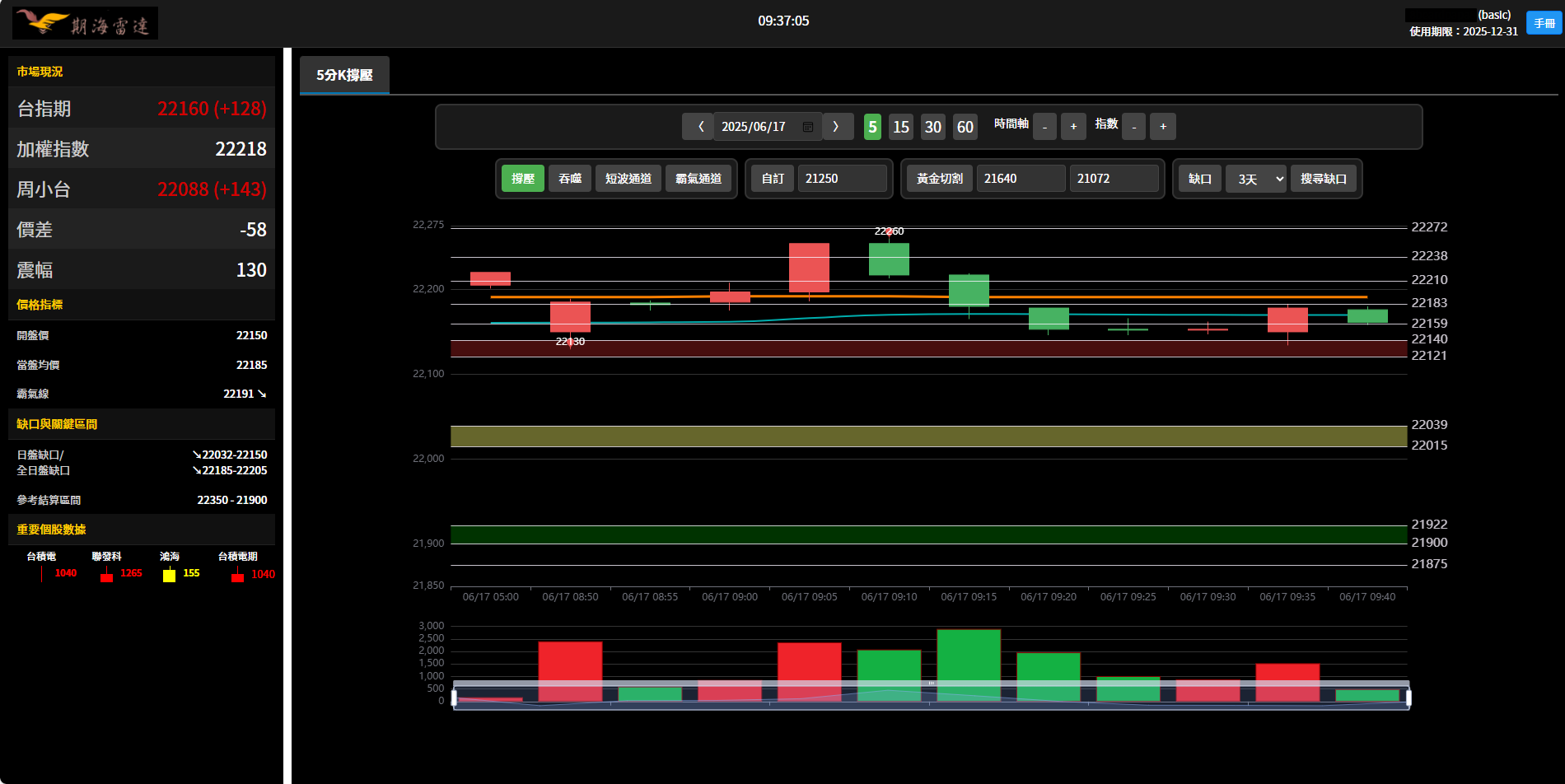Screen dimensions: 1565x784
Task: Click the 自訂 price input field
Action: click(841, 179)
